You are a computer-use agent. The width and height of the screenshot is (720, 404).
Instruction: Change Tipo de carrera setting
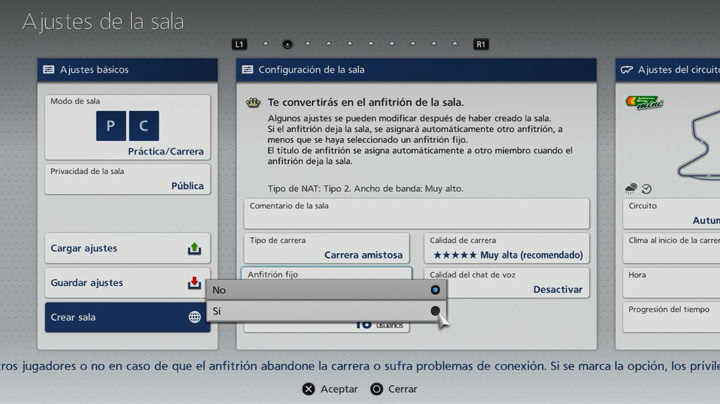(327, 248)
